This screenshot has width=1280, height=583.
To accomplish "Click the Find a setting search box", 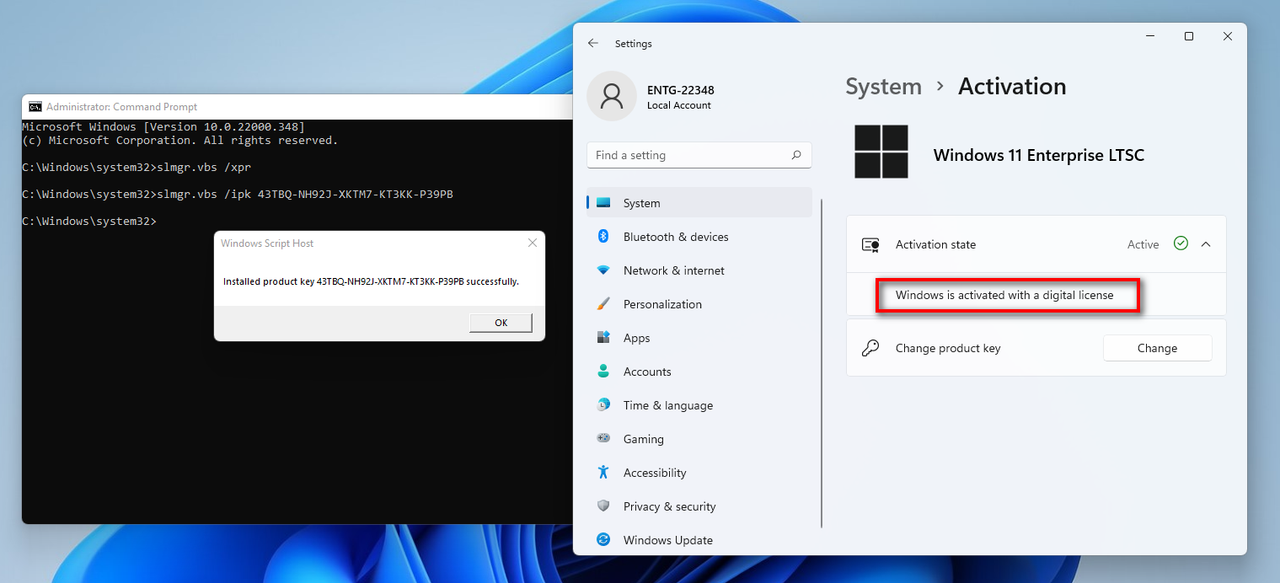I will [699, 155].
